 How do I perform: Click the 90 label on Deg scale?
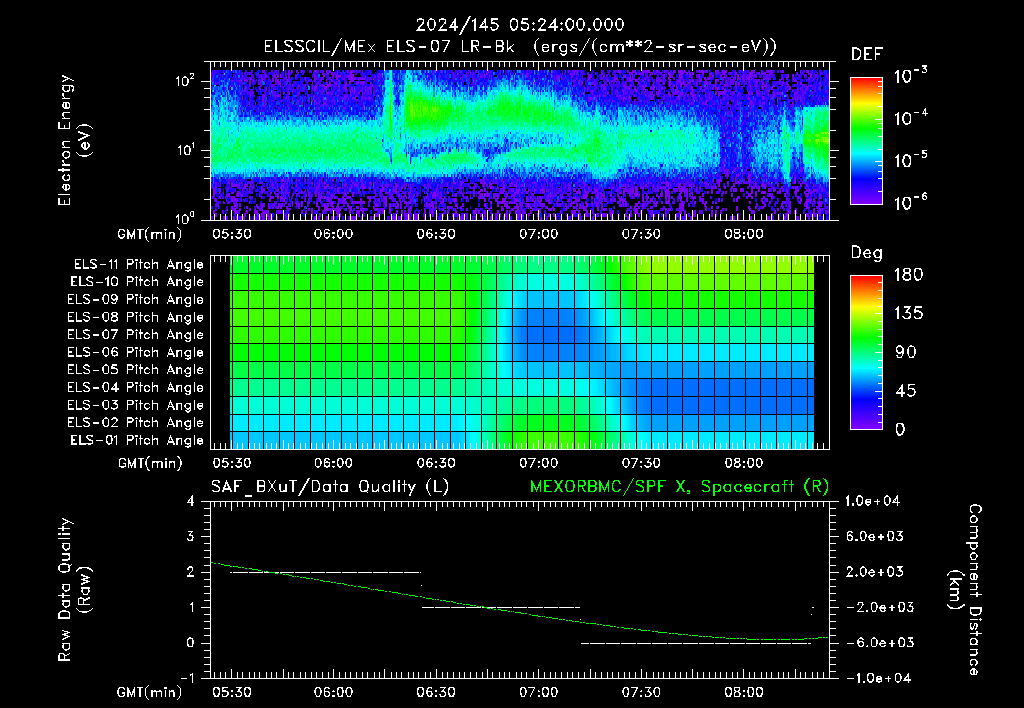coord(906,352)
